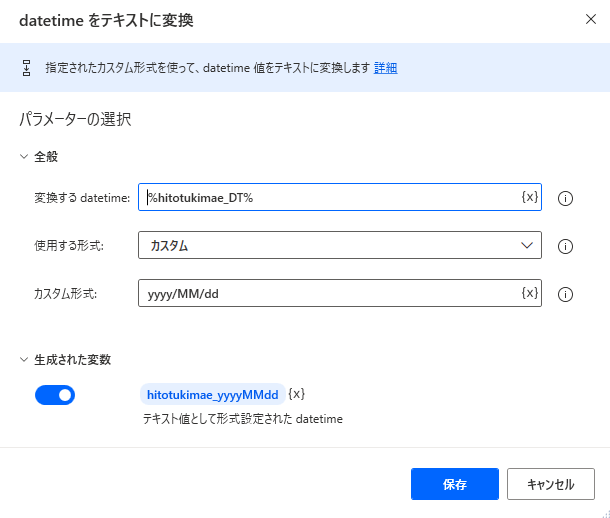The height and width of the screenshot is (518, 610).
Task: Open the 使用する形式 combo box showing カスタム
Action: coord(330,245)
